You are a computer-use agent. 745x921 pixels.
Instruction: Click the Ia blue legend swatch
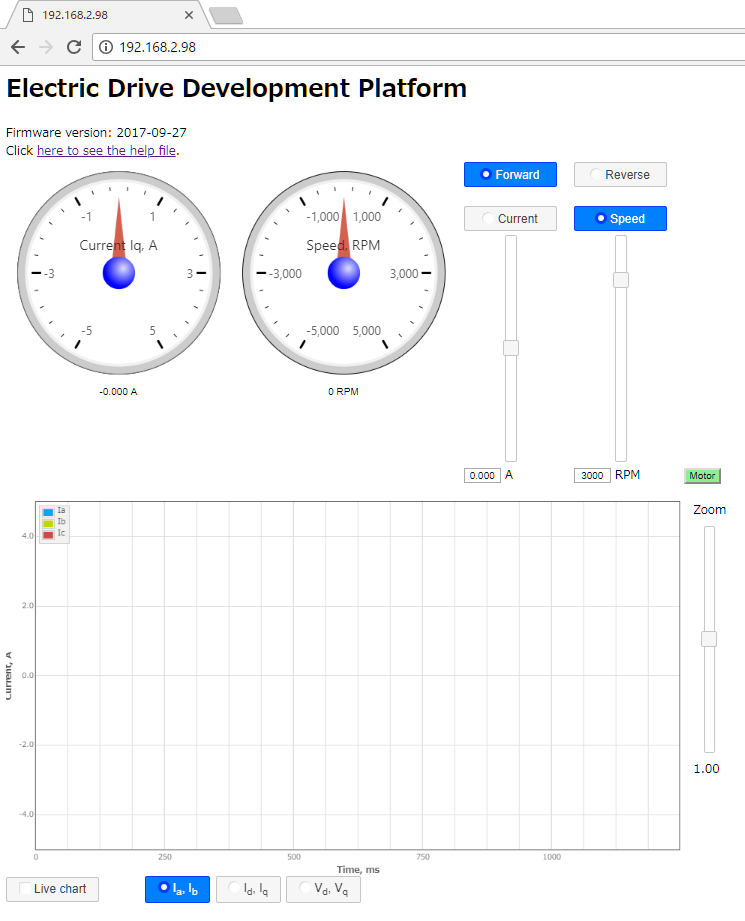coord(48,512)
